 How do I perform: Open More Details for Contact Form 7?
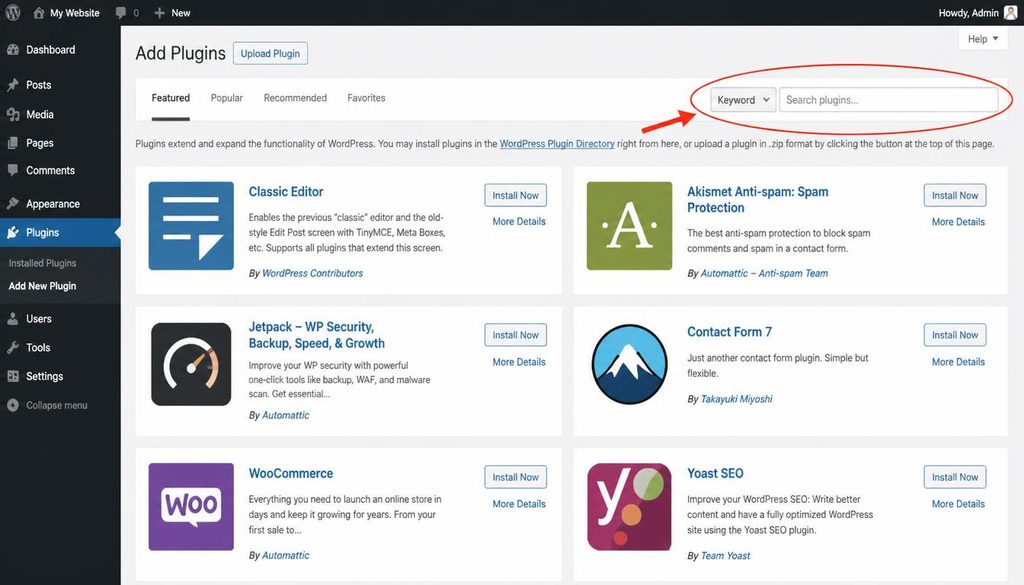[x=958, y=362]
